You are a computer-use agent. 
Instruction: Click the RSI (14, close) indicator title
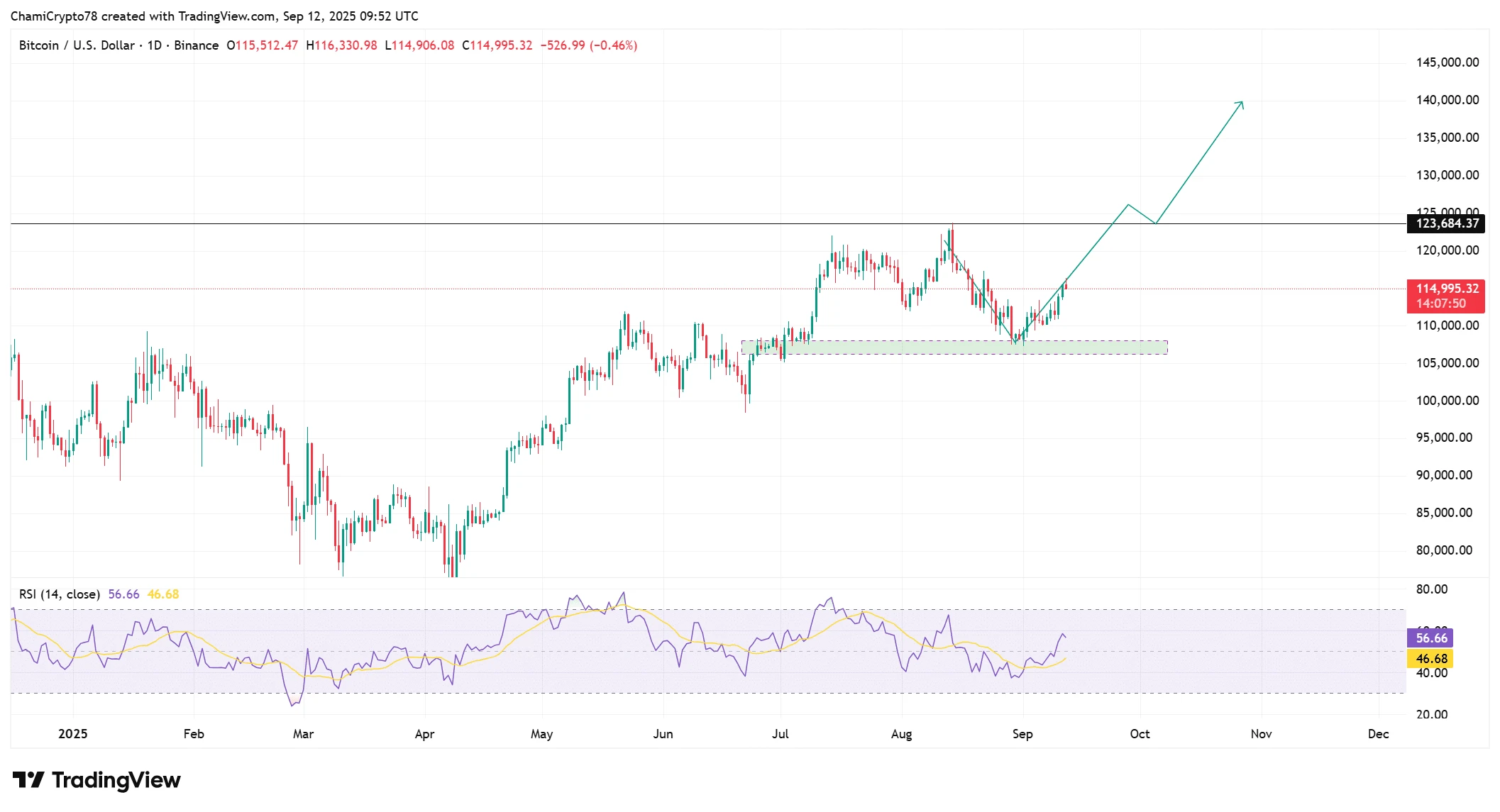pos(59,594)
